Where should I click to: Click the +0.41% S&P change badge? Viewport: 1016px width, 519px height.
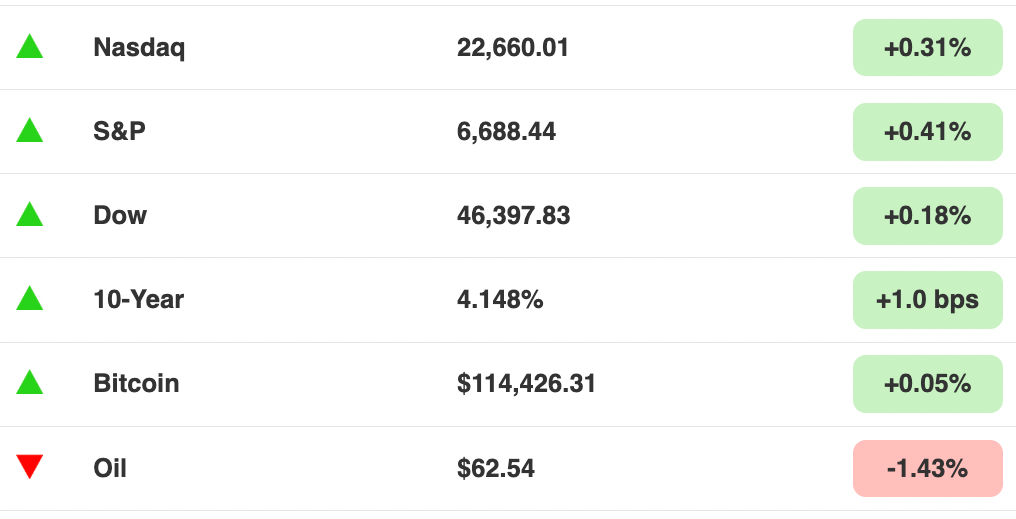(927, 132)
